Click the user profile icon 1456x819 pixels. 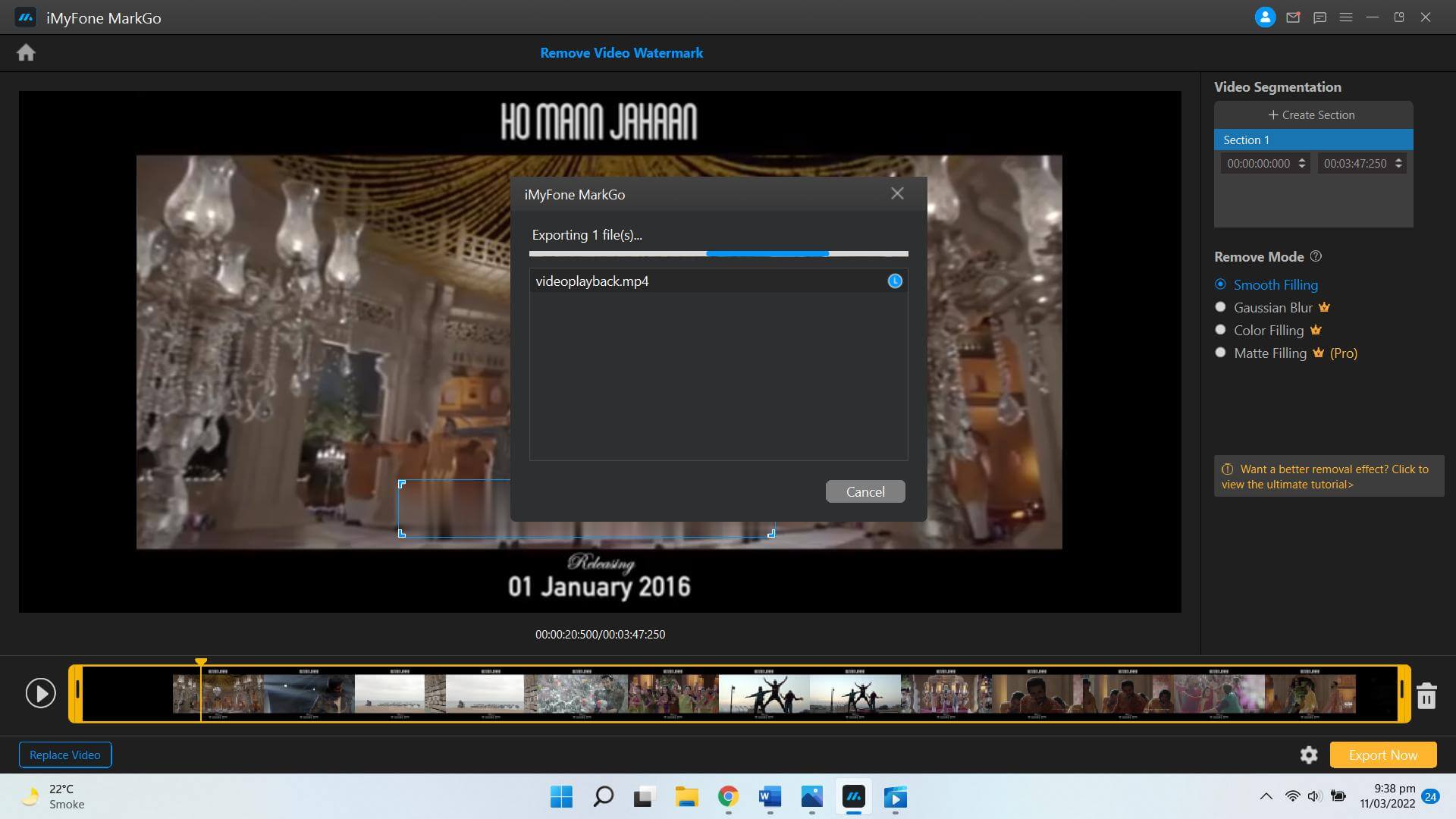[x=1264, y=17]
